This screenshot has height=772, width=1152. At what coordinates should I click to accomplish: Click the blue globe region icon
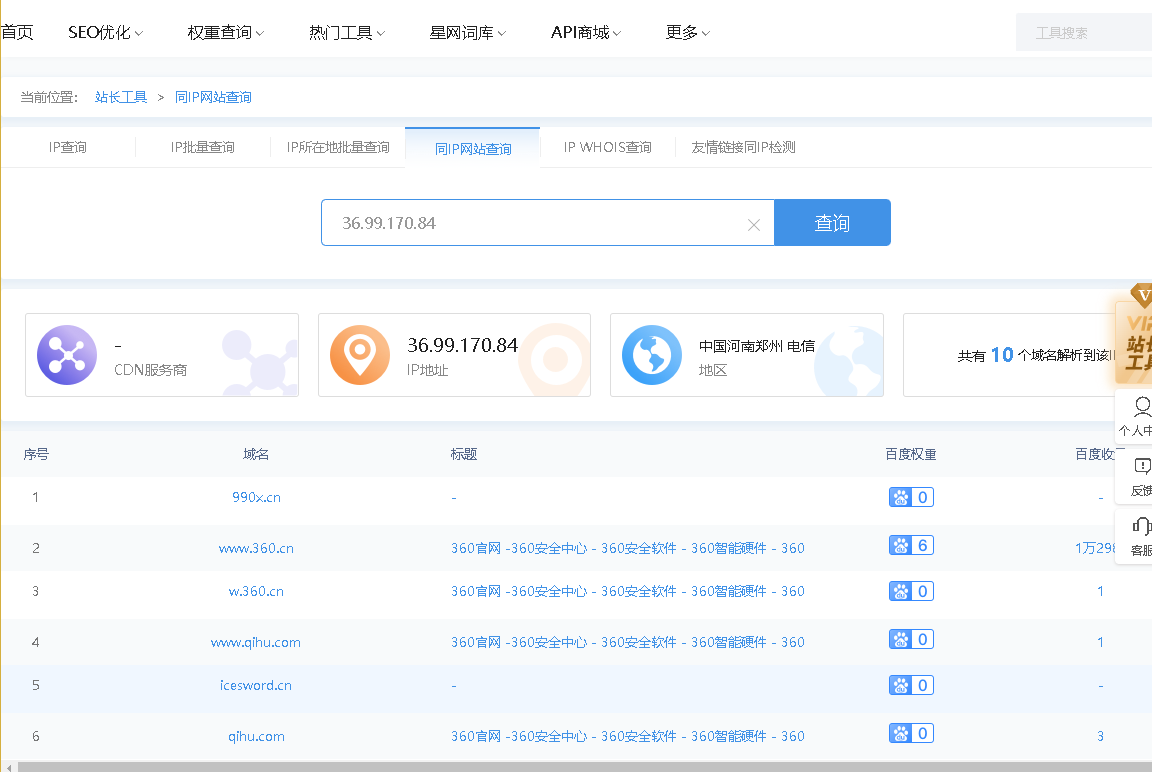click(x=652, y=355)
